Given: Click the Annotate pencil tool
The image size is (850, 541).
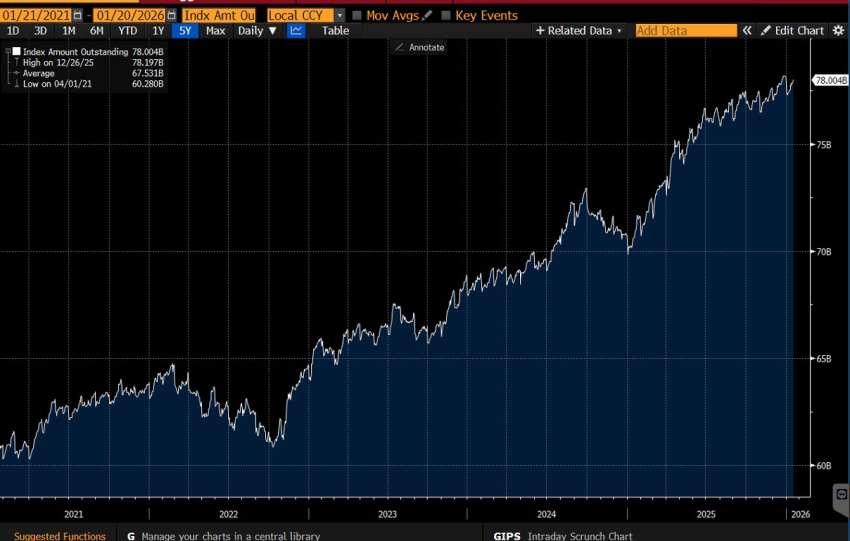Looking at the screenshot, I should (420, 47).
